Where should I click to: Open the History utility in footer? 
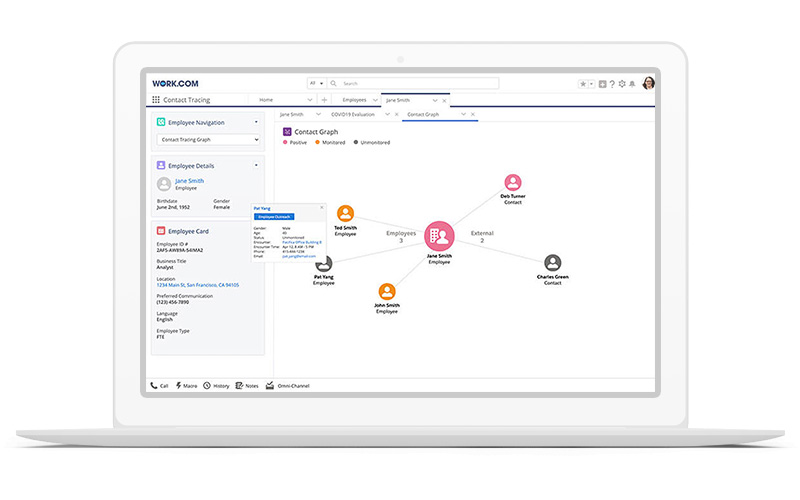pyautogui.click(x=216, y=386)
